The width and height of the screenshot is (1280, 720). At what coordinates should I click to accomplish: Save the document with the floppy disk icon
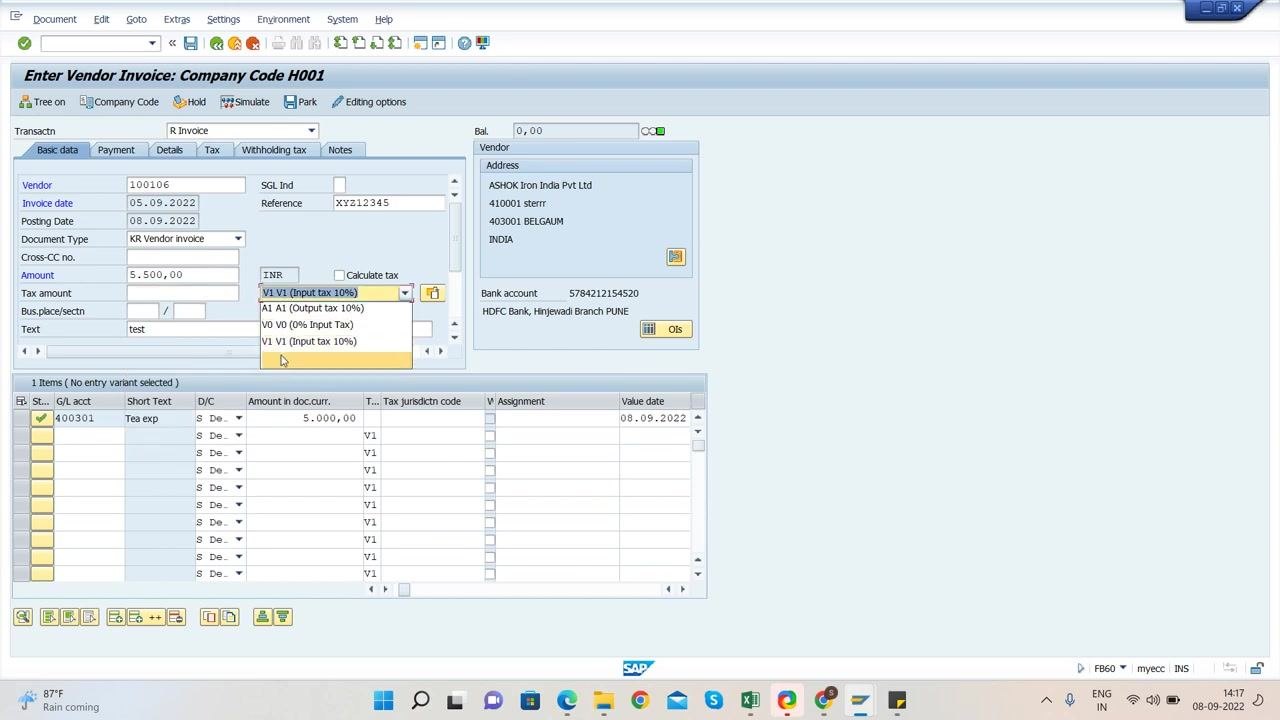[190, 43]
